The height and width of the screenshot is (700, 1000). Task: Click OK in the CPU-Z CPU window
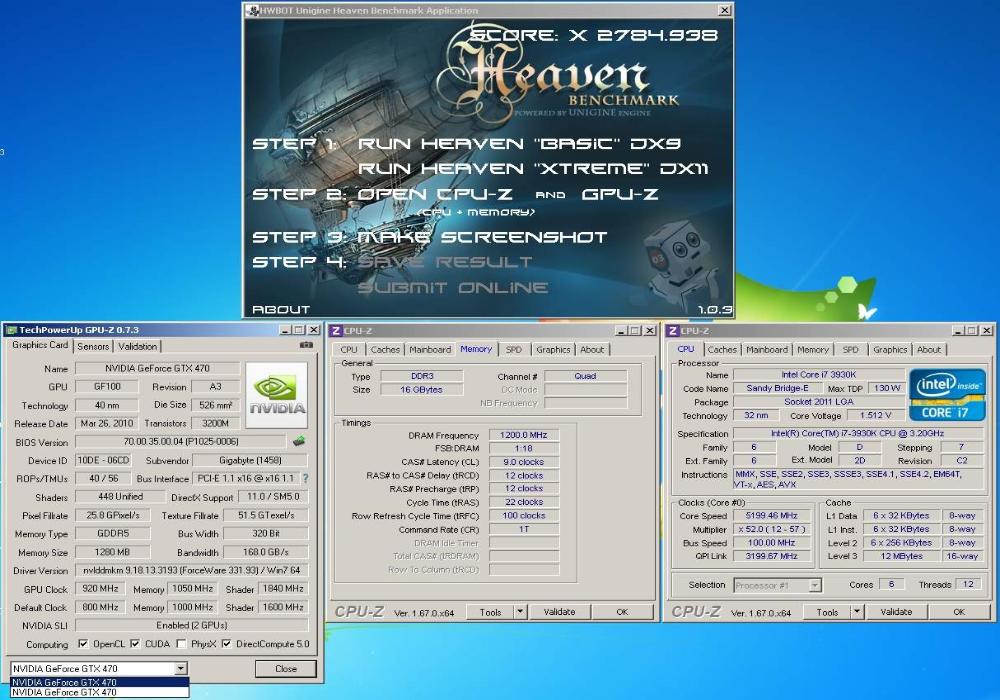959,612
